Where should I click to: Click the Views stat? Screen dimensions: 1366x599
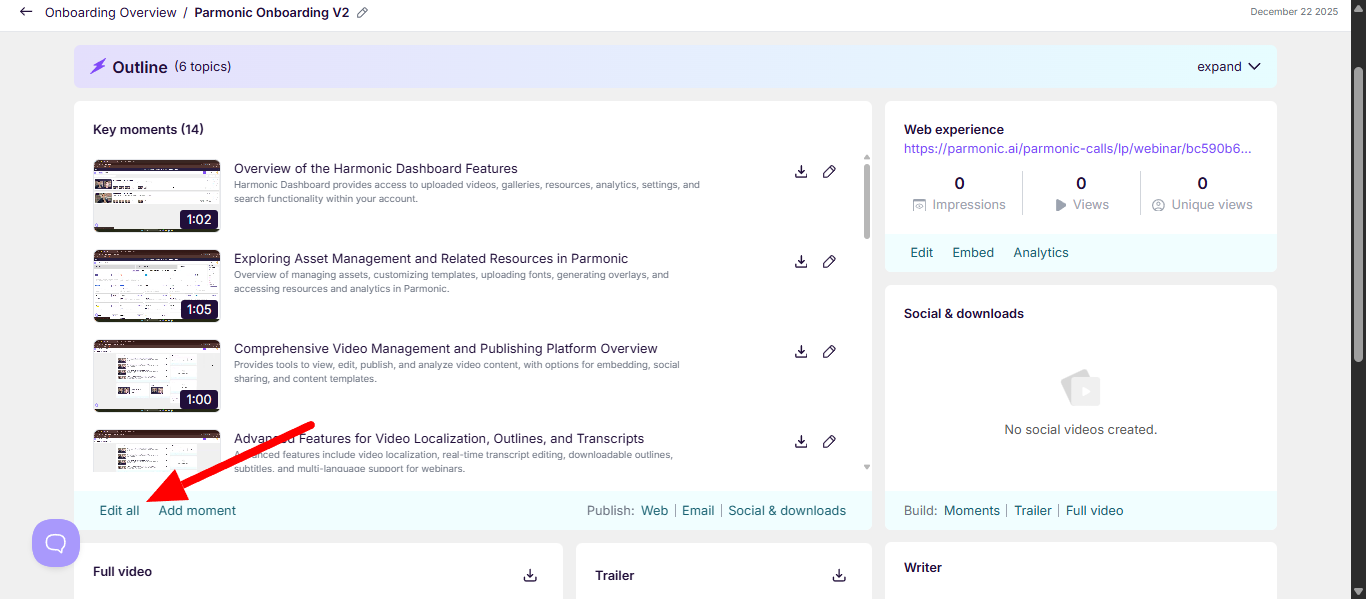point(1081,194)
